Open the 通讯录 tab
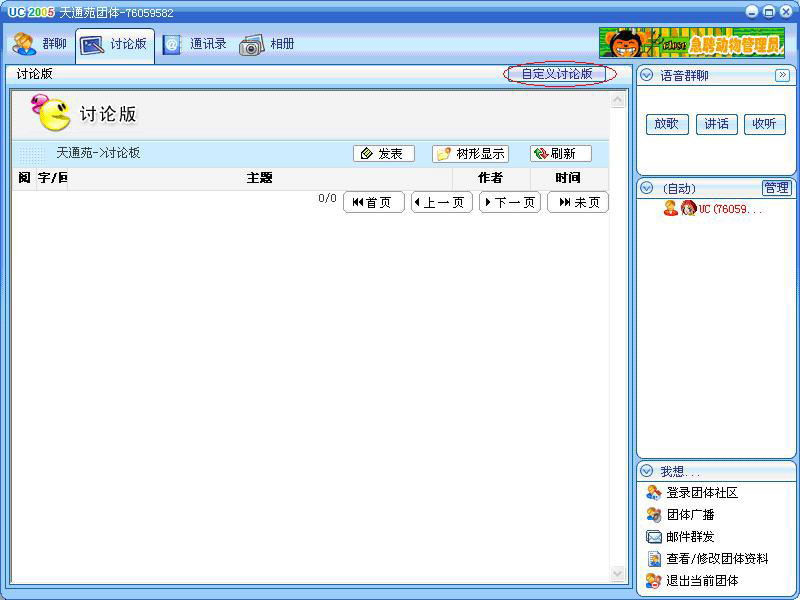The image size is (800, 600). point(194,44)
